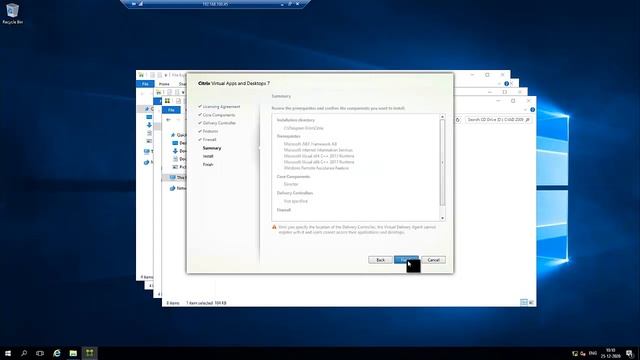Select the Install step in wizard sidebar
640x360 pixels.
click(208, 156)
